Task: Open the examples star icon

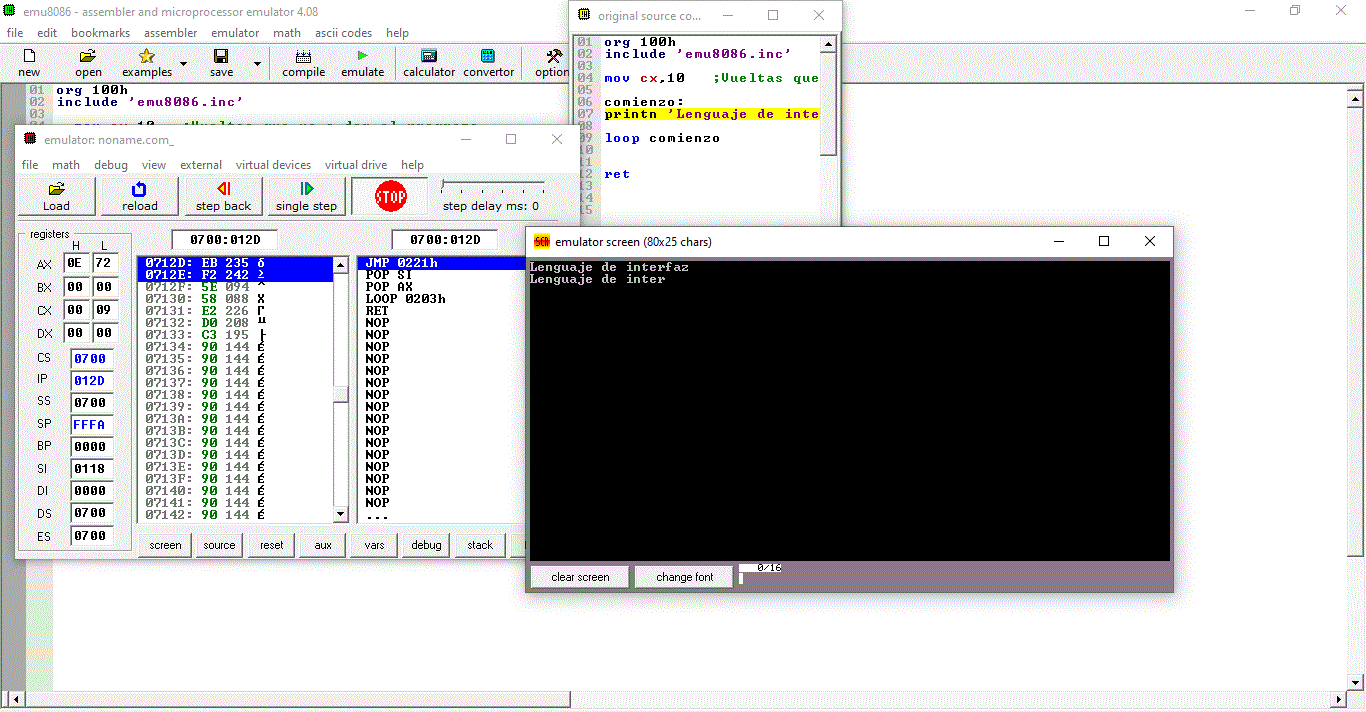Action: pyautogui.click(x=147, y=63)
